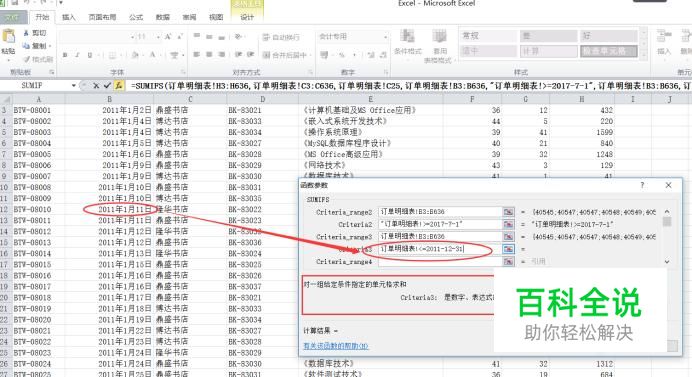
Task: Collapse dialog via Criteria_range3 range selector
Action: pos(508,237)
